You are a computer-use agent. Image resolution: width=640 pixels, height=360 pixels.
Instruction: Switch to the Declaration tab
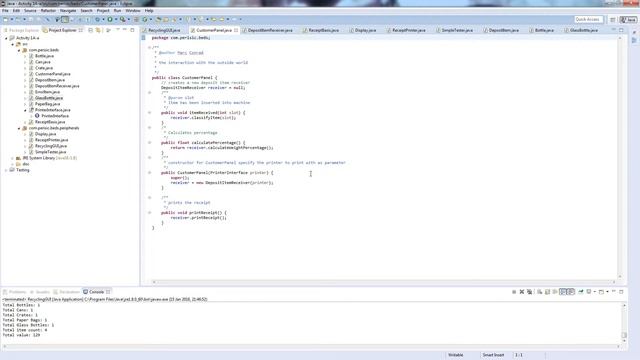pos(67,292)
